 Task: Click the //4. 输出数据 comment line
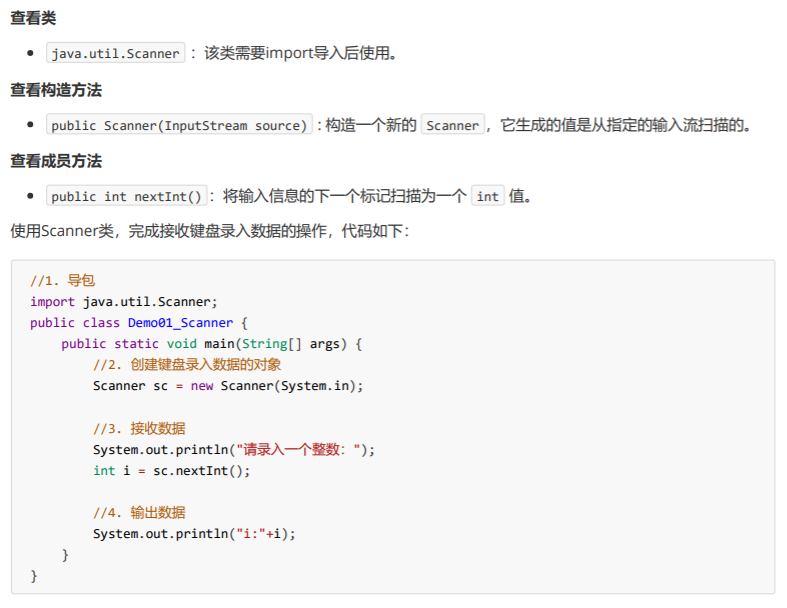[x=139, y=512]
